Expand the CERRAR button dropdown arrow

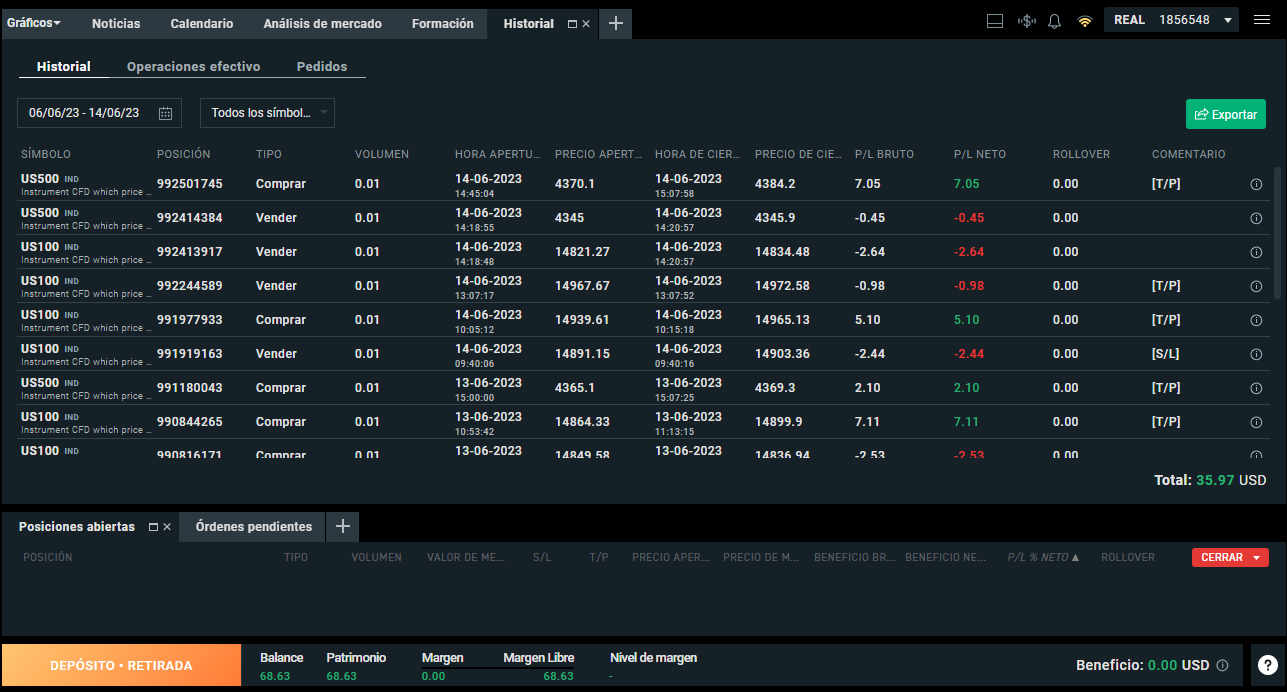click(x=1256, y=558)
